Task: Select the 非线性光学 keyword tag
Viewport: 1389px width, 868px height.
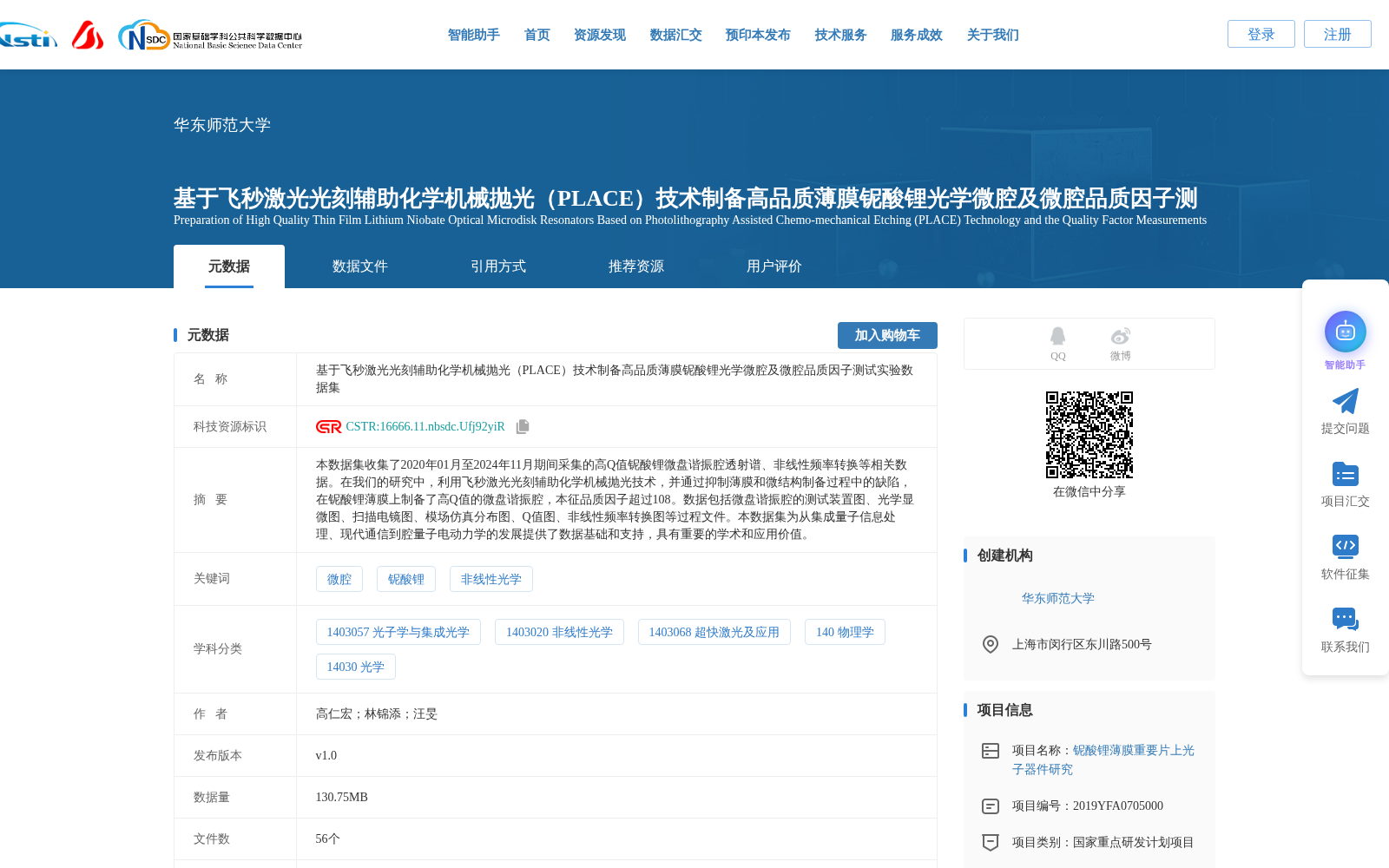Action: 491,579
